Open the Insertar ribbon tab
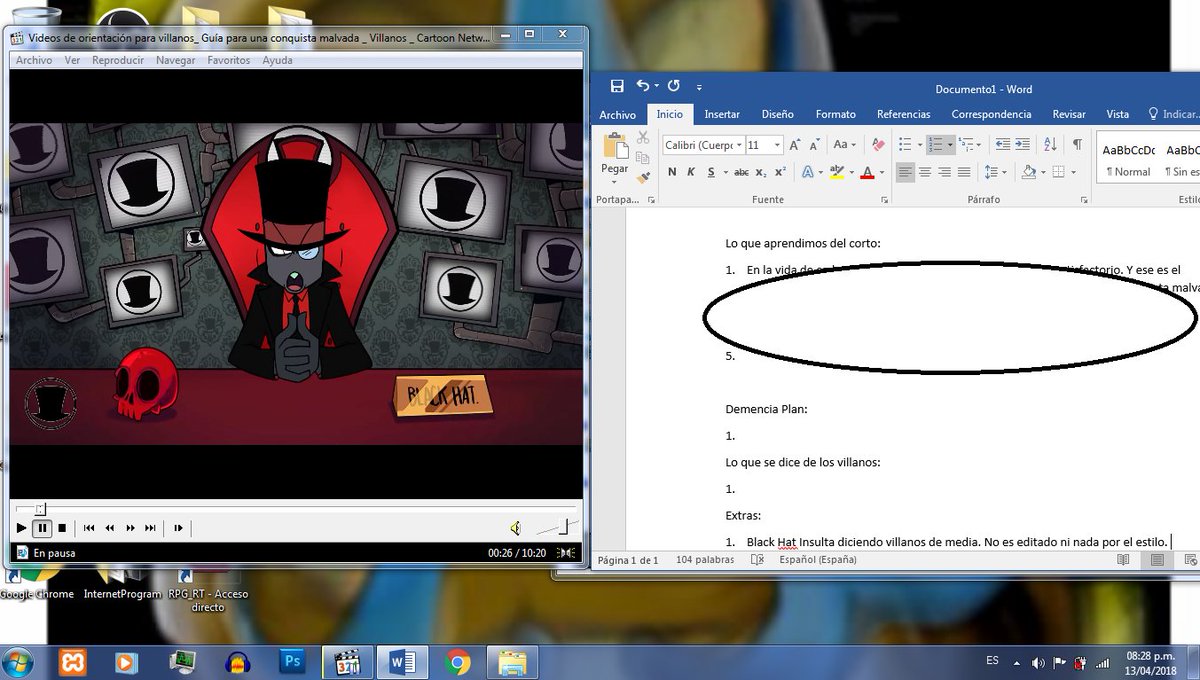This screenshot has height=680, width=1200. click(x=722, y=114)
